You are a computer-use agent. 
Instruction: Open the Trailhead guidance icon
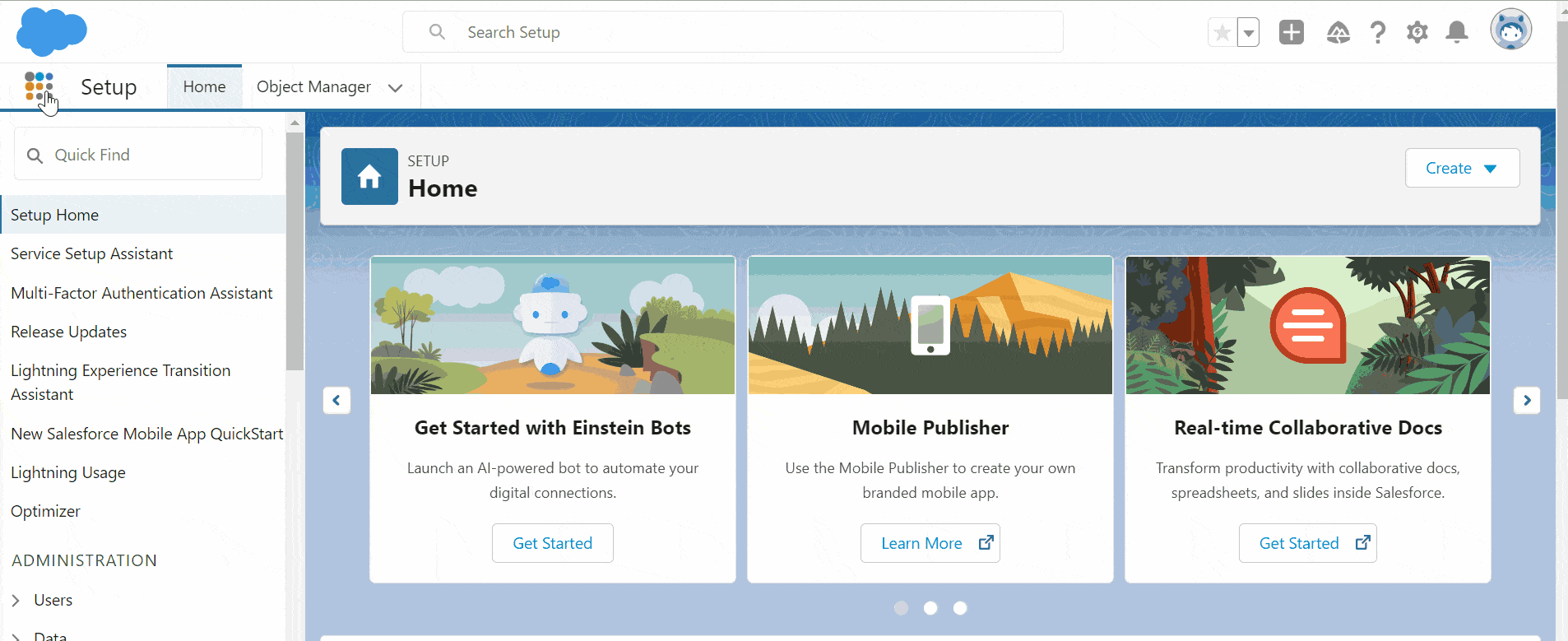point(1338,33)
